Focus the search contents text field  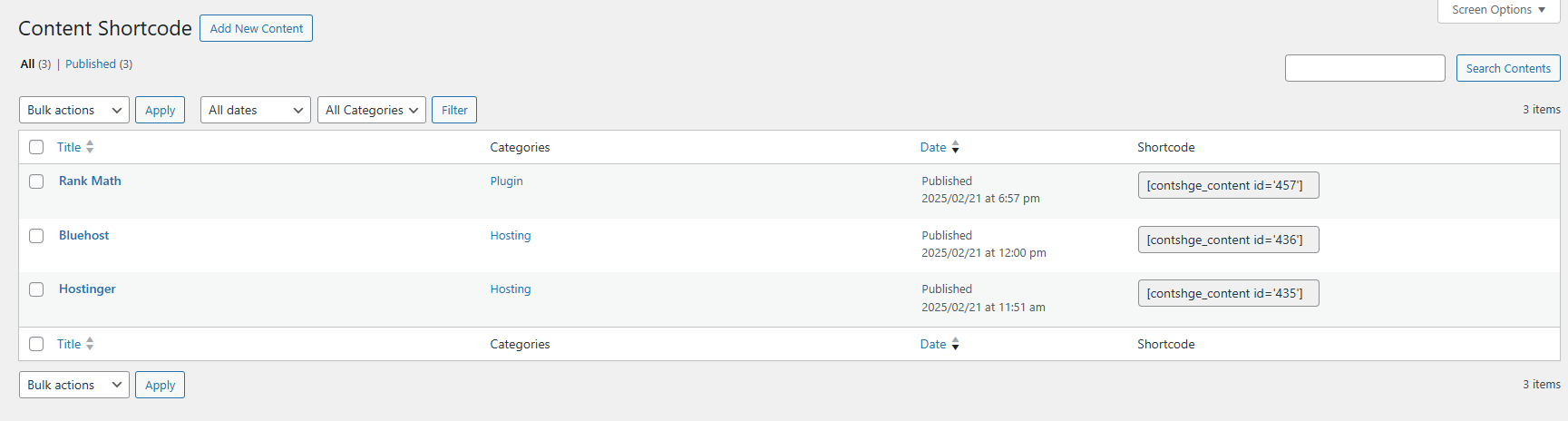point(1365,68)
